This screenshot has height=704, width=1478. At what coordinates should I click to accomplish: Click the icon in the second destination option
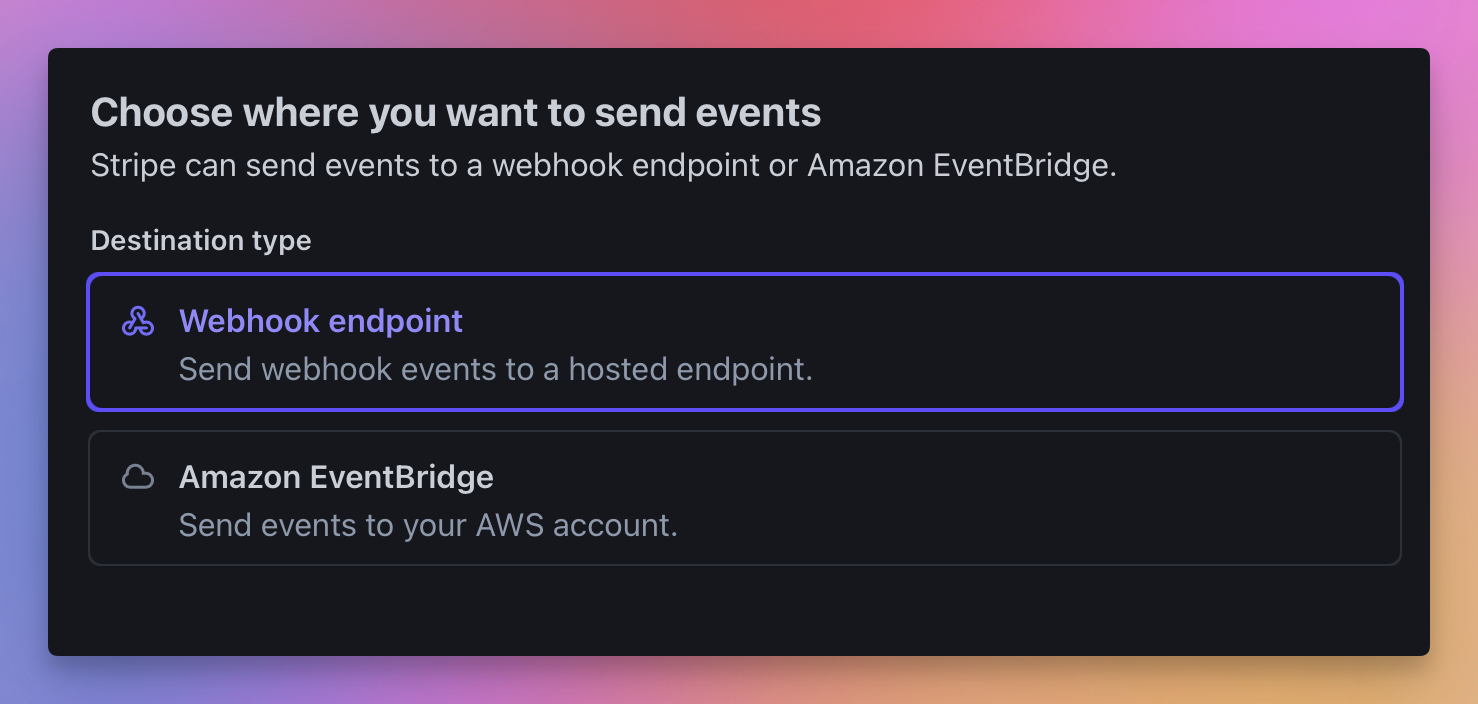click(x=139, y=477)
